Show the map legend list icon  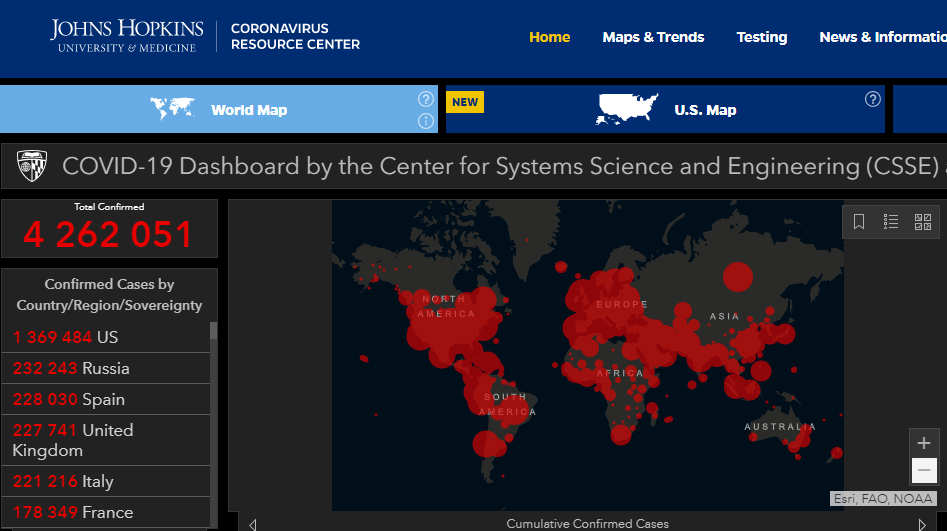891,222
